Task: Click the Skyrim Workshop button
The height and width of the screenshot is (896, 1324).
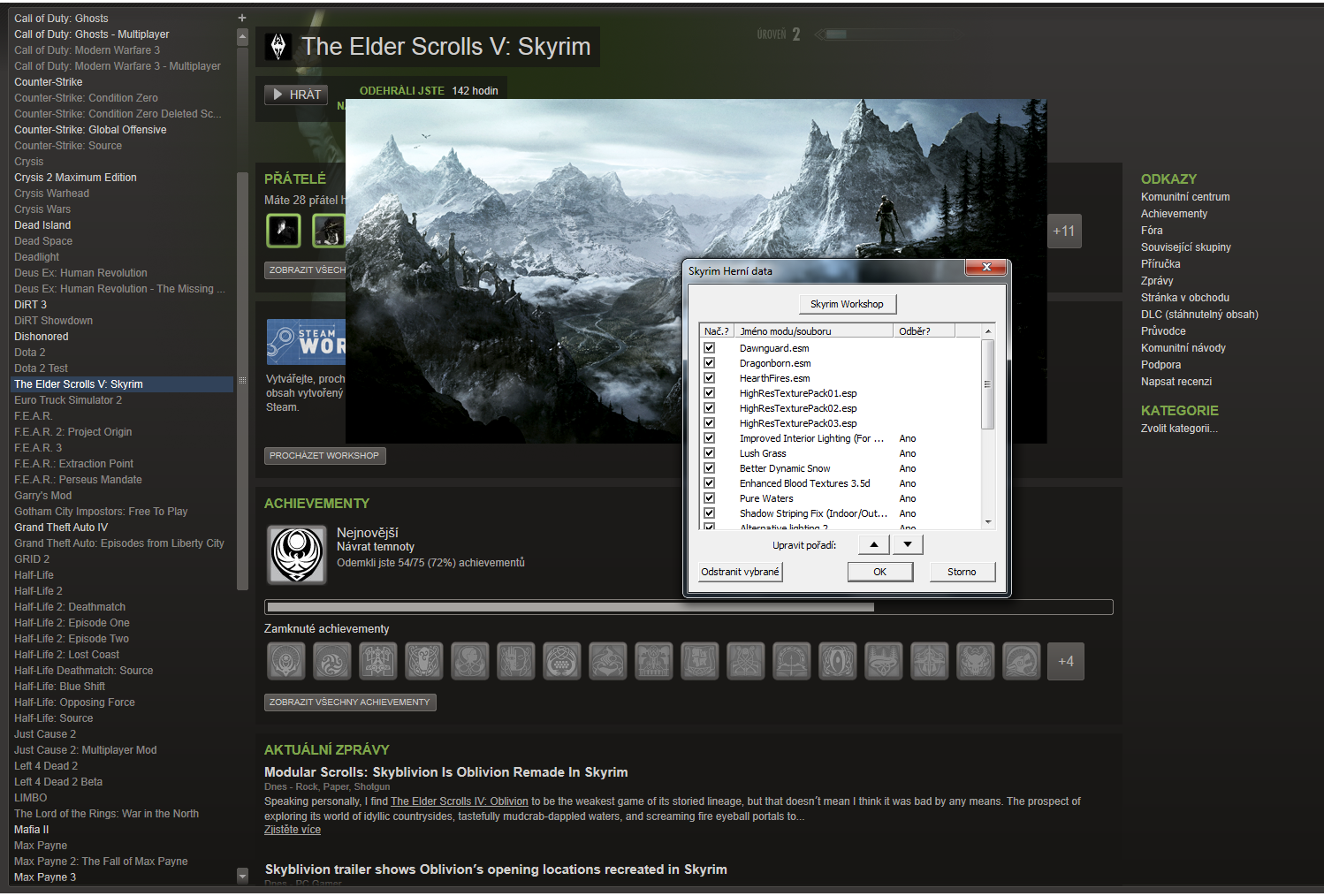Action: [847, 304]
